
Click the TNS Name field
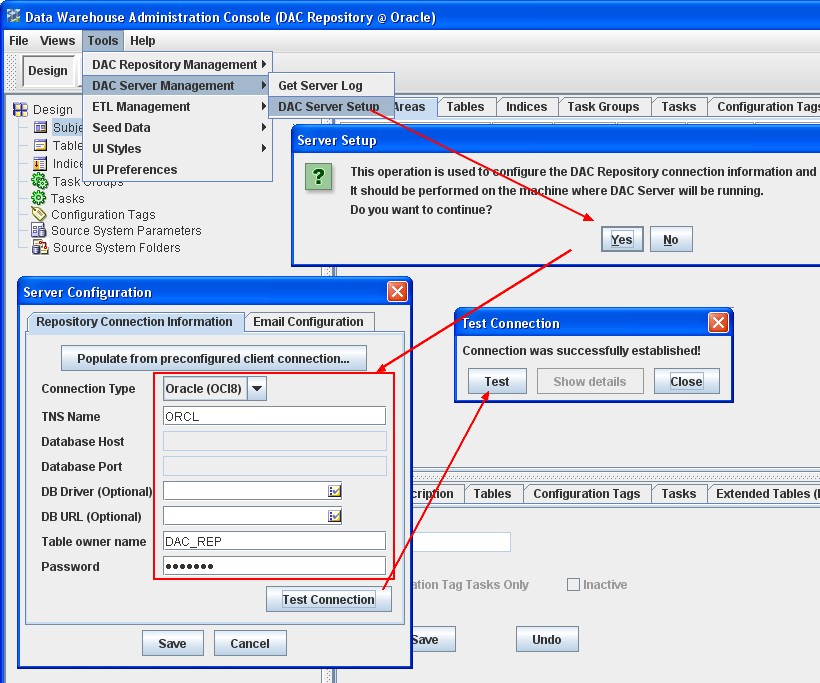pos(274,416)
